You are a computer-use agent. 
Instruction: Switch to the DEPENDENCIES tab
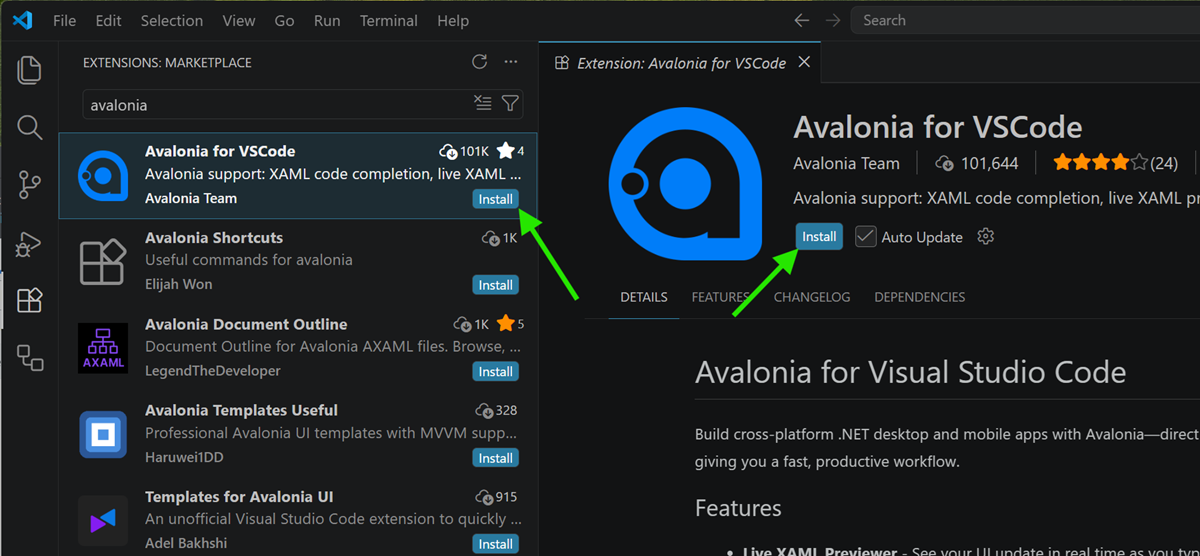tap(920, 297)
